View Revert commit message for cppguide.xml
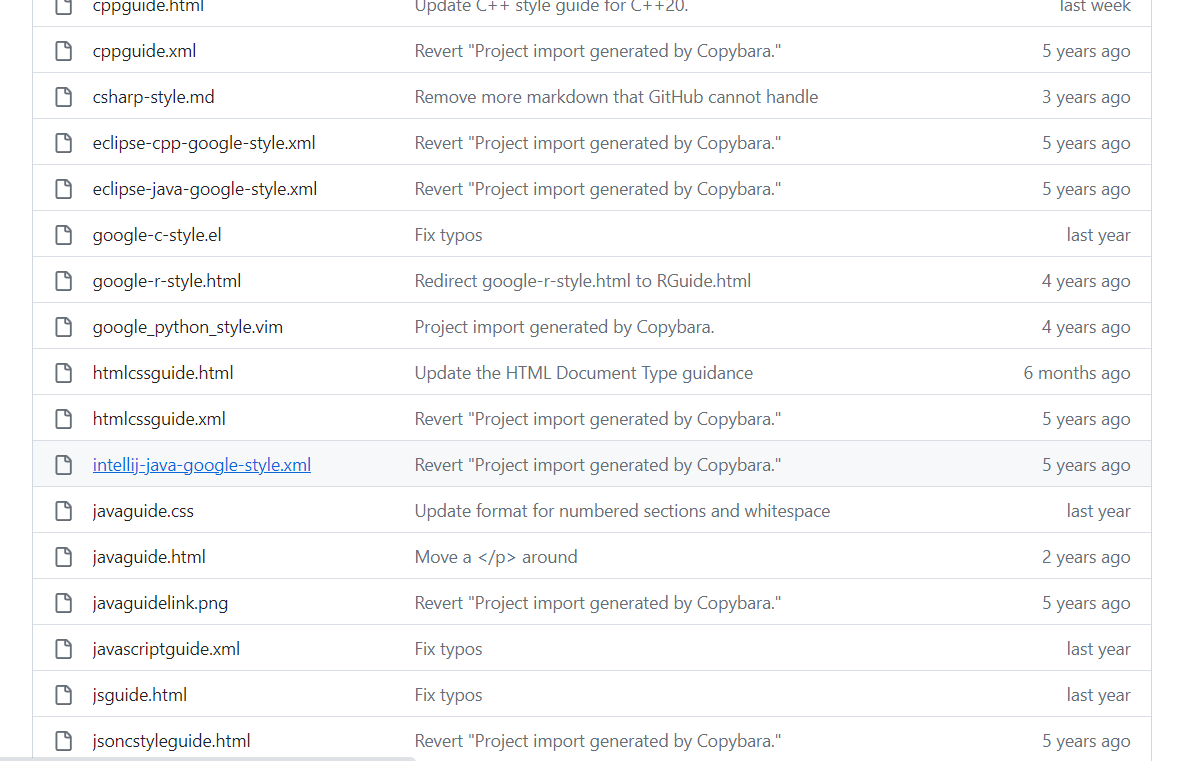 click(598, 51)
